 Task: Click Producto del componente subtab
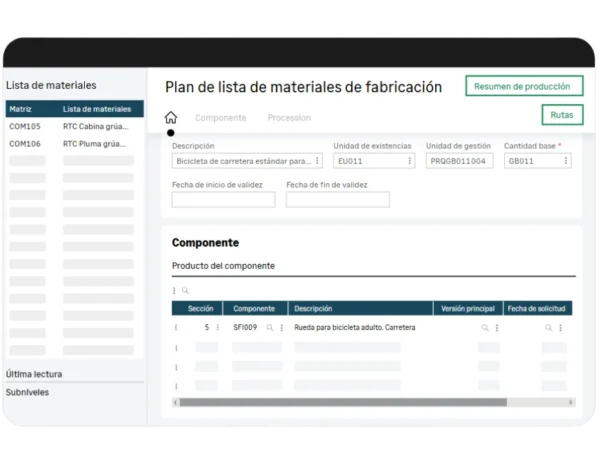[223, 266]
